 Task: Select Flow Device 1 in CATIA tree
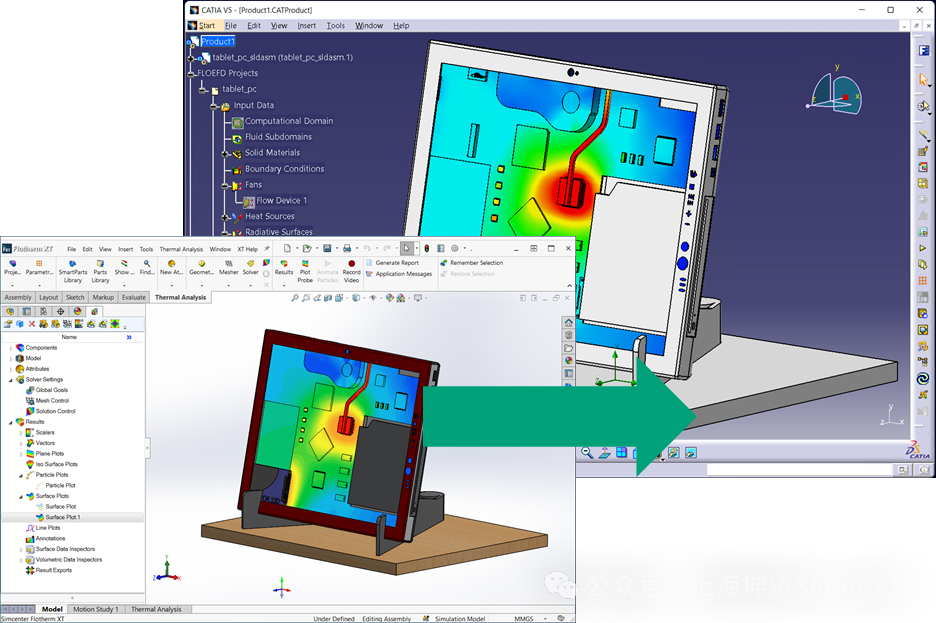point(282,201)
